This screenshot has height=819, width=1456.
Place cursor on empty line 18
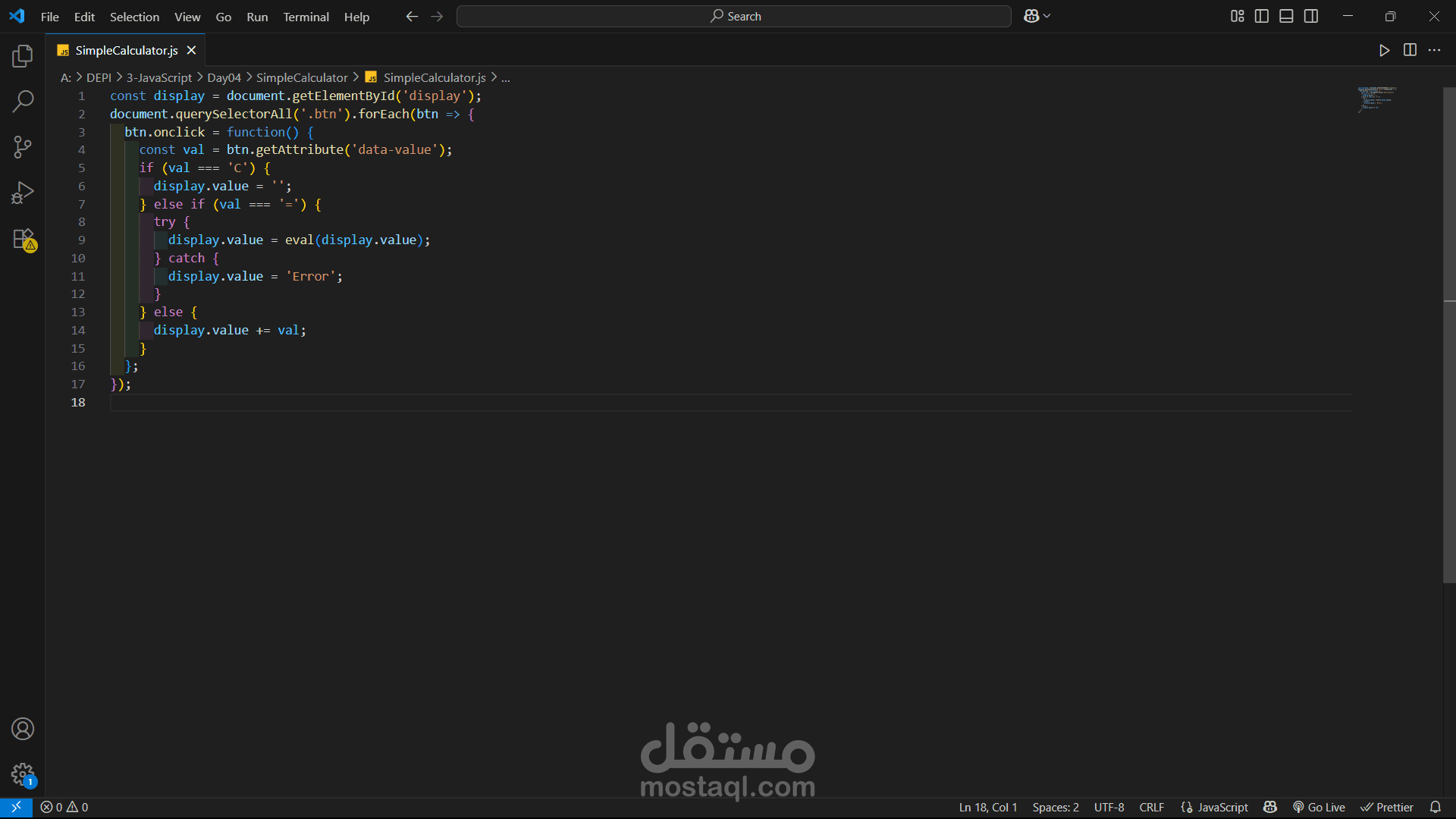pyautogui.click(x=730, y=403)
